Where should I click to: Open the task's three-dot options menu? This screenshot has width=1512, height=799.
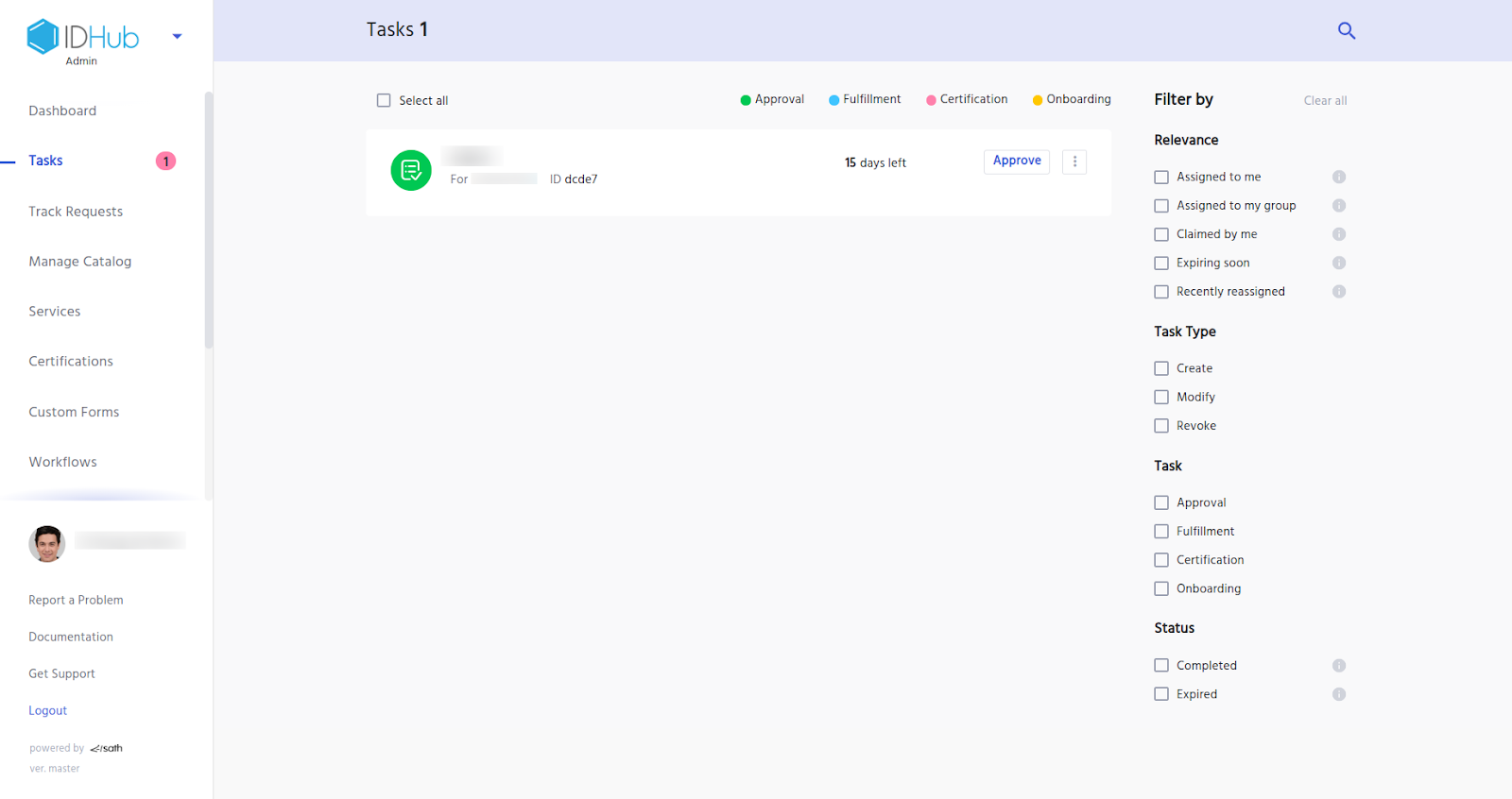point(1074,161)
